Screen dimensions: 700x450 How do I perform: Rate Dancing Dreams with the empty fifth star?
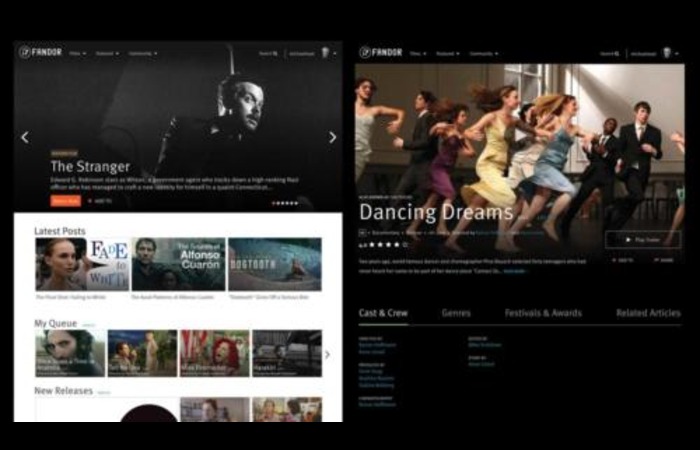pyautogui.click(x=405, y=245)
